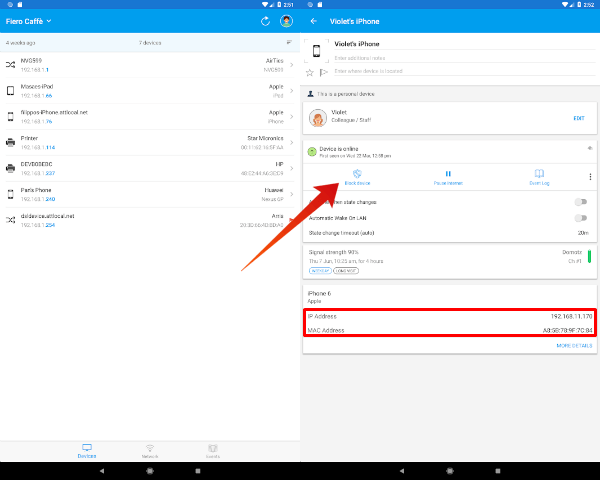
Task: Tap right Android Recents navigation button
Action: point(497,471)
